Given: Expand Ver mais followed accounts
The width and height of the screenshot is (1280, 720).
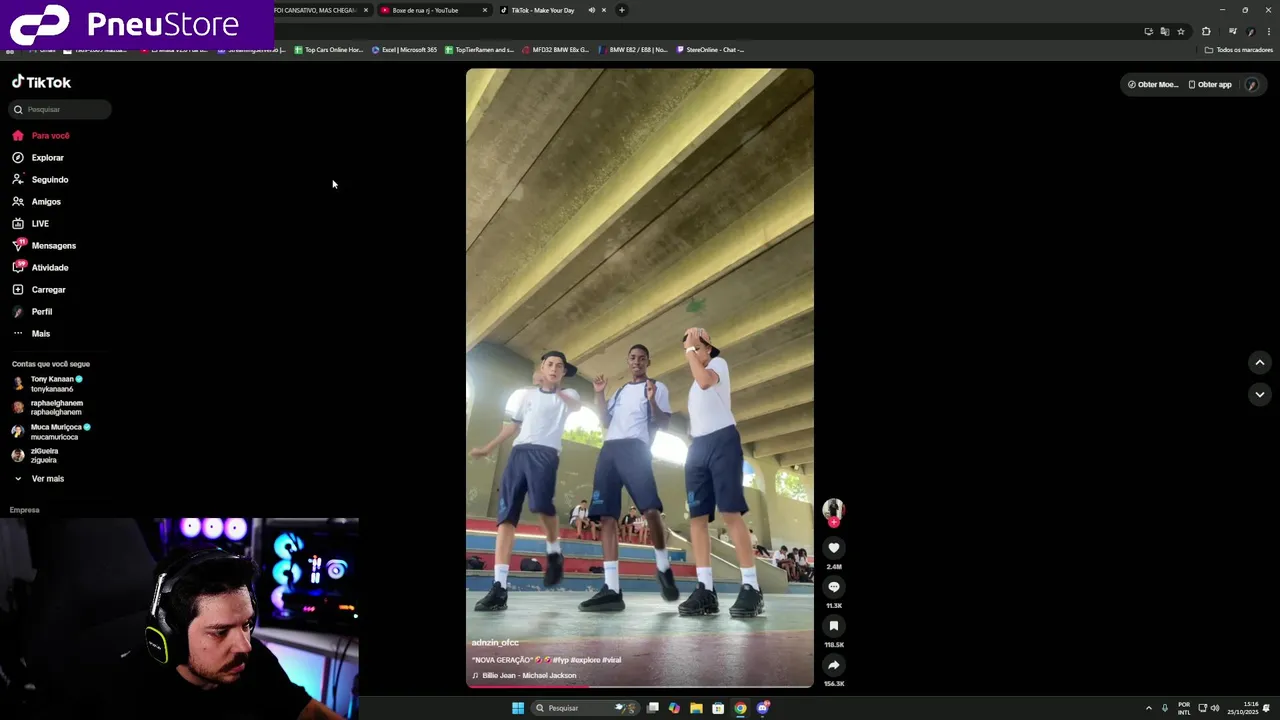Looking at the screenshot, I should point(38,478).
